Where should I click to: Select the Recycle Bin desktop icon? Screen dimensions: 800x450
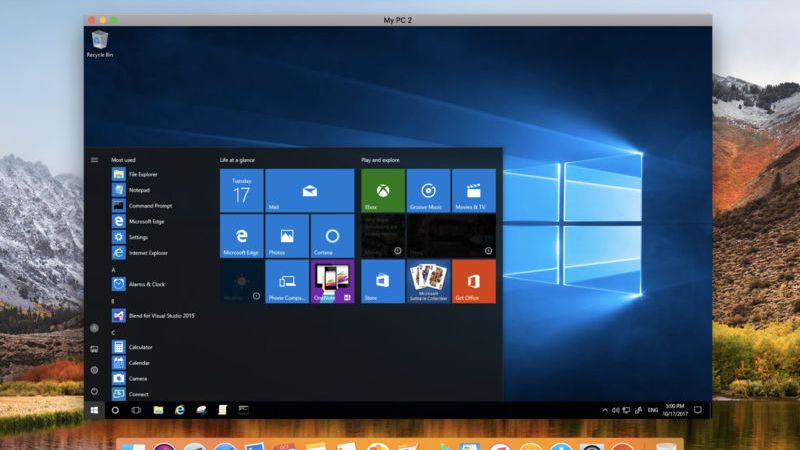(99, 44)
